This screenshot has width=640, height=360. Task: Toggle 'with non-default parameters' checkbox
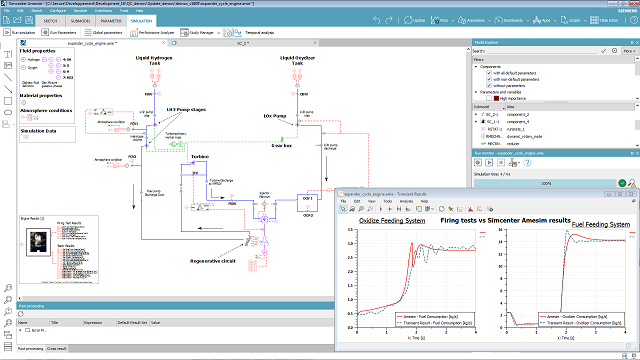(x=489, y=79)
